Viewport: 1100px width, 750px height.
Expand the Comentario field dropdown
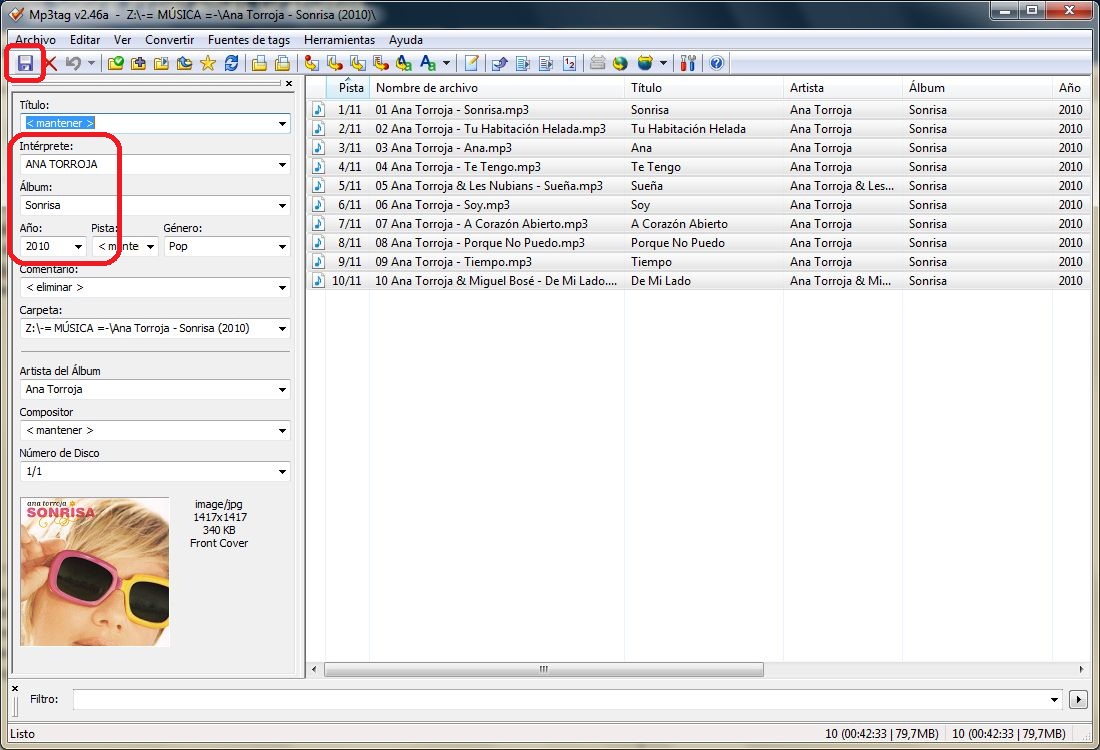pyautogui.click(x=282, y=288)
